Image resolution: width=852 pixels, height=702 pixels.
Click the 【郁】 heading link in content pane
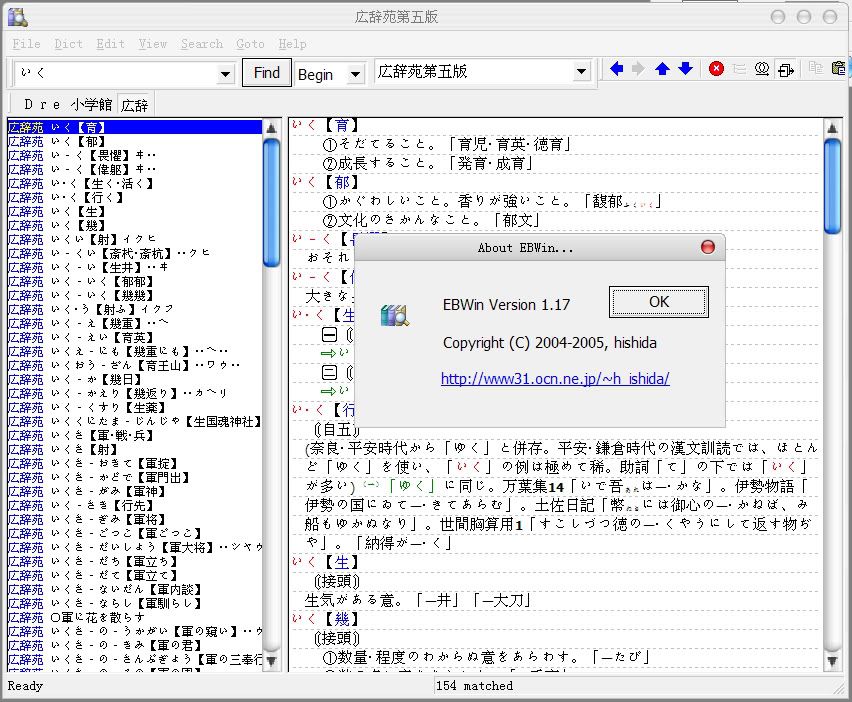point(341,183)
